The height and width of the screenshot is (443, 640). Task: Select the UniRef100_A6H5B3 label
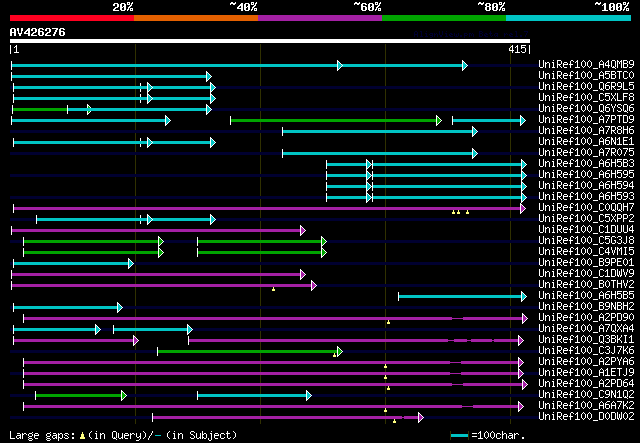pos(586,164)
